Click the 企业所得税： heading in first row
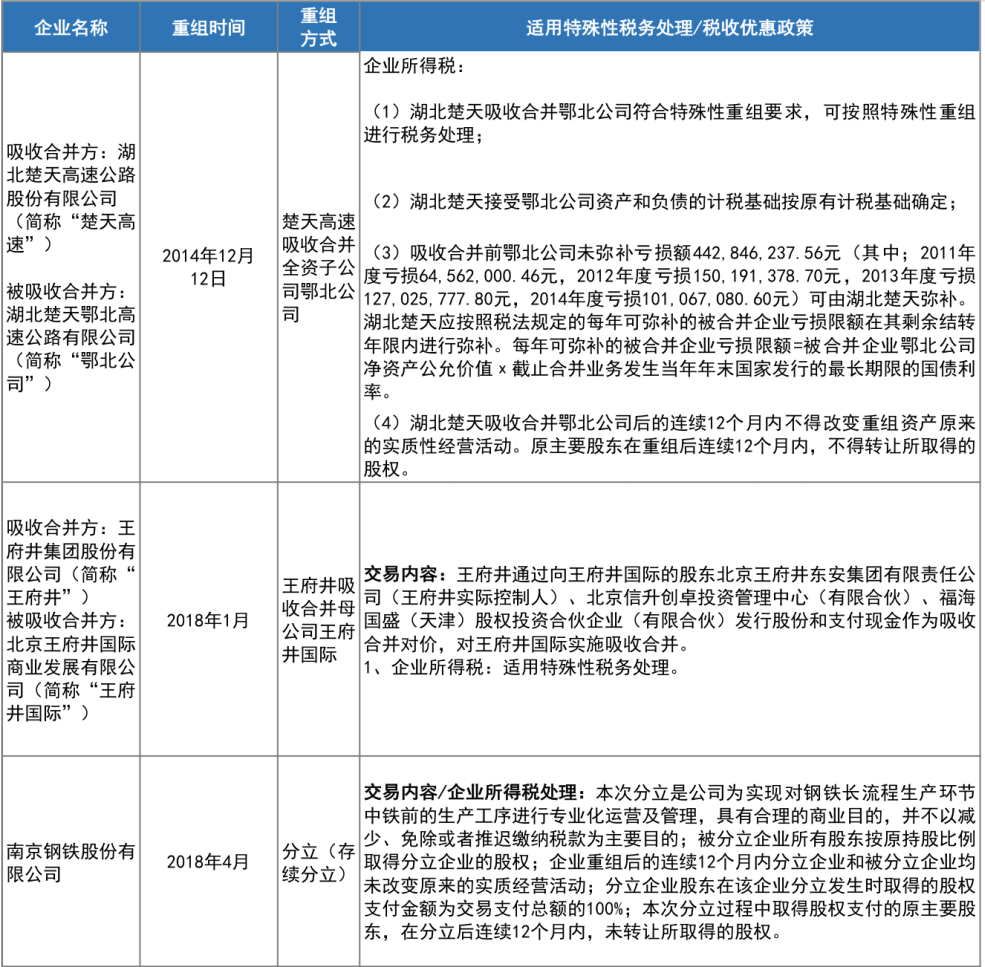 tap(412, 69)
